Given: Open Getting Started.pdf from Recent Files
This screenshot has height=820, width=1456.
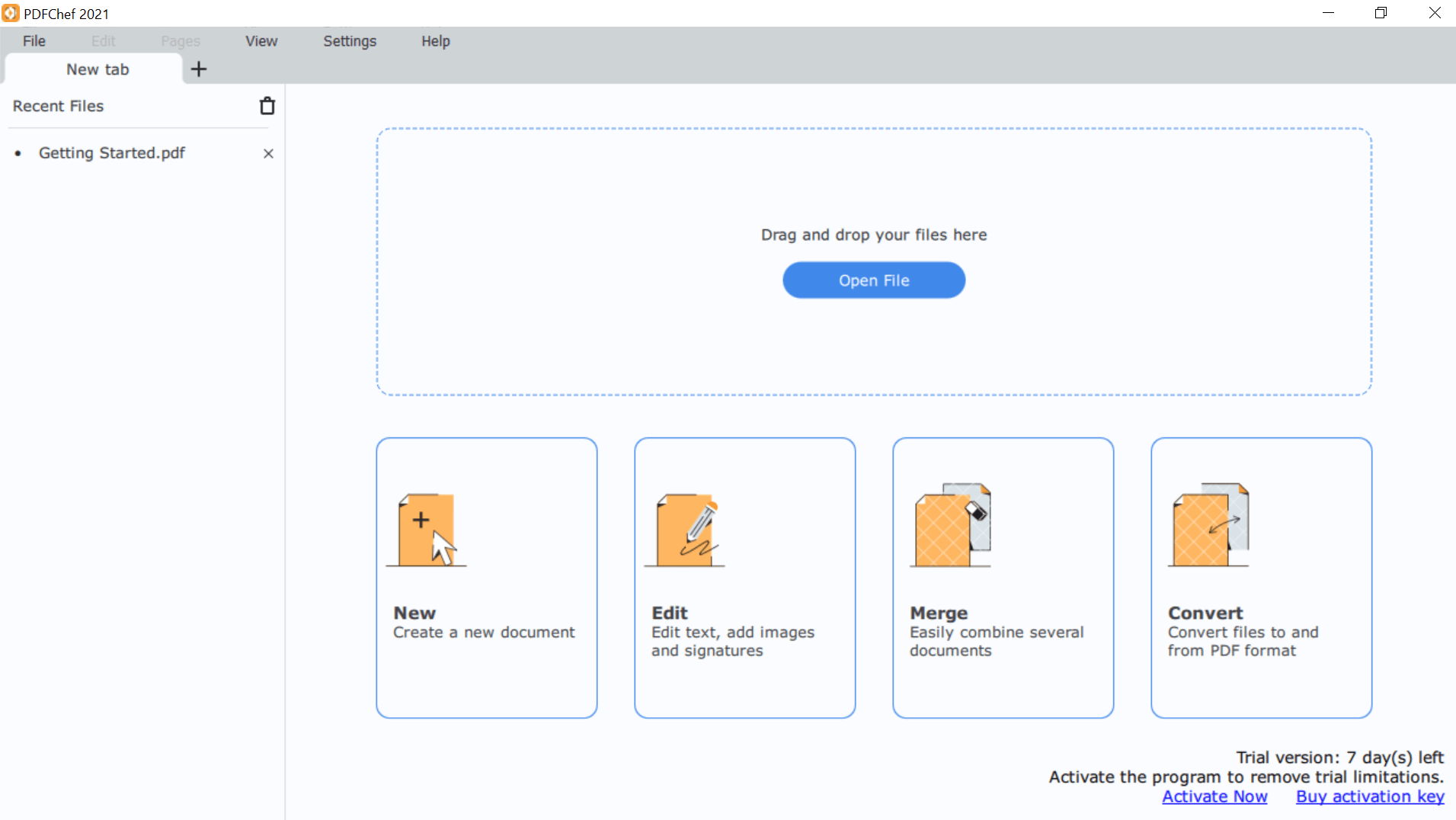Looking at the screenshot, I should (110, 152).
